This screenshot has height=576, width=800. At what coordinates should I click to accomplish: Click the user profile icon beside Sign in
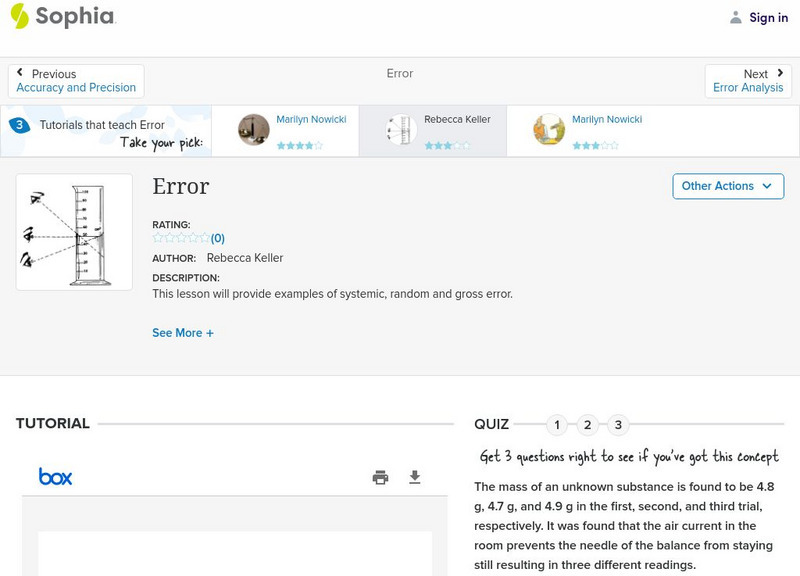[x=735, y=17]
